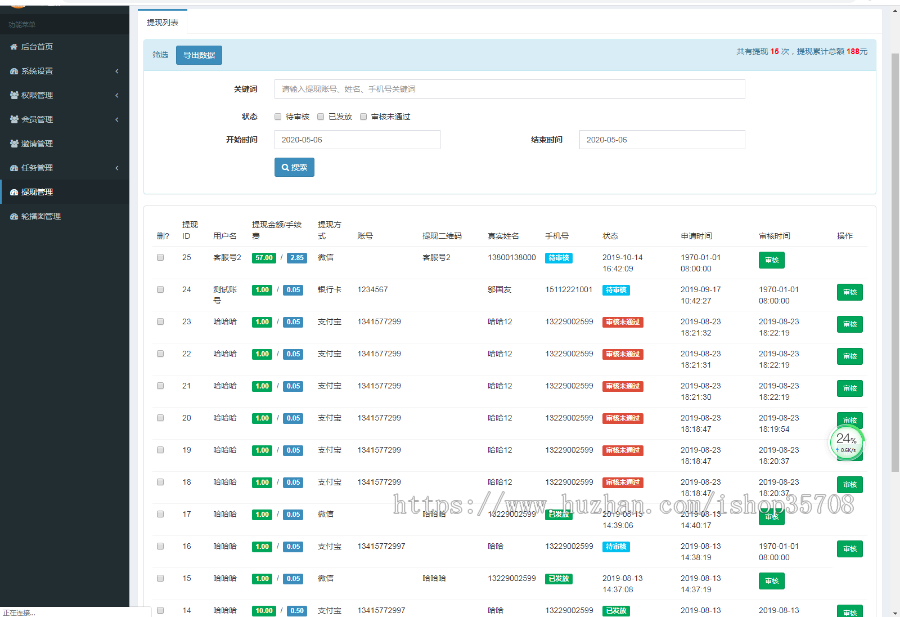Focus the 关键词 keyword search field

click(509, 89)
